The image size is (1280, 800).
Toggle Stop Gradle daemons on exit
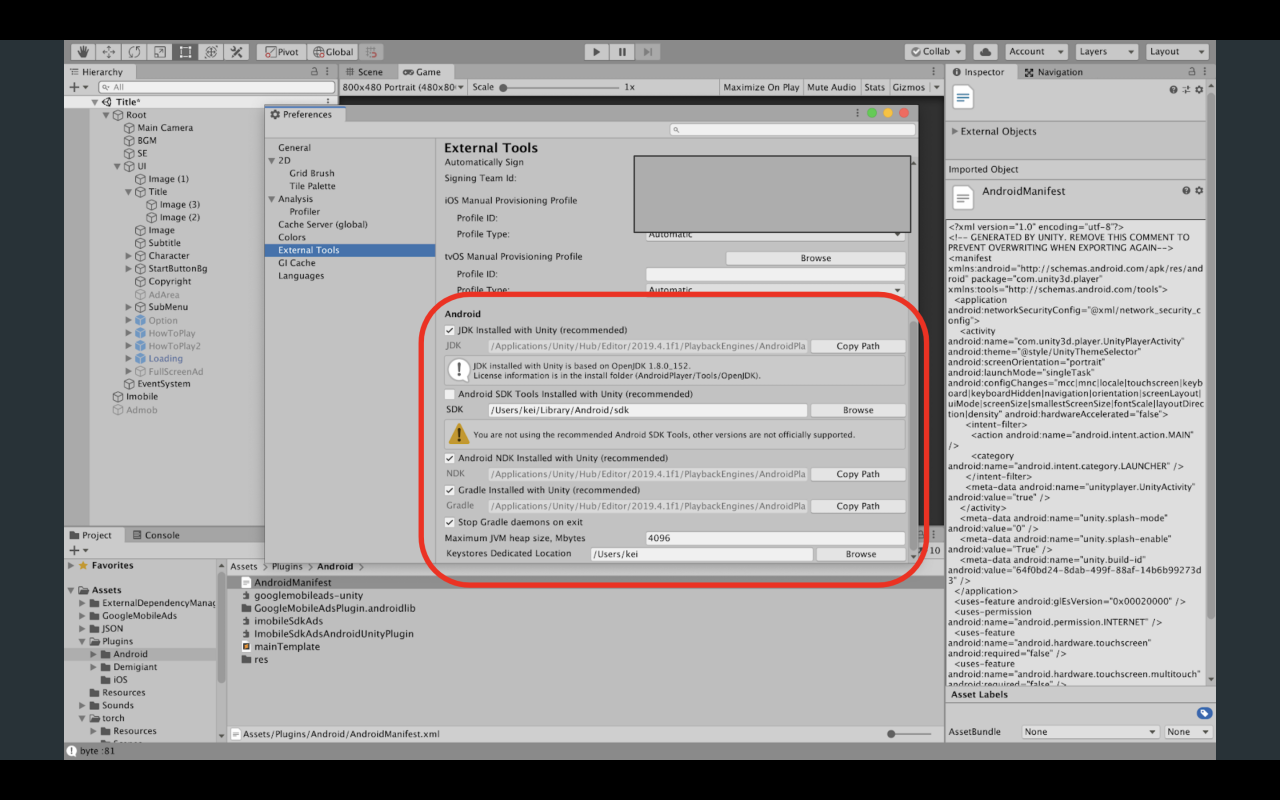tap(450, 522)
